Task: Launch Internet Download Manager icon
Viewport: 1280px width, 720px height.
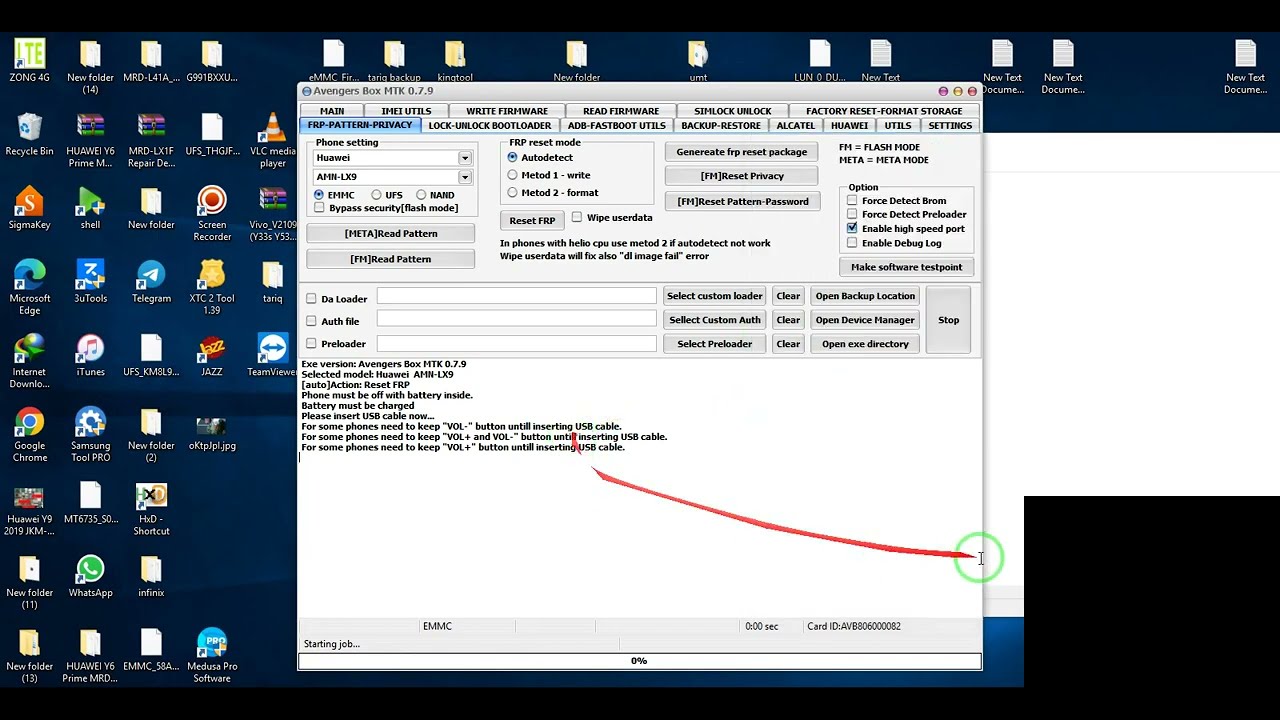Action: pyautogui.click(x=29, y=361)
